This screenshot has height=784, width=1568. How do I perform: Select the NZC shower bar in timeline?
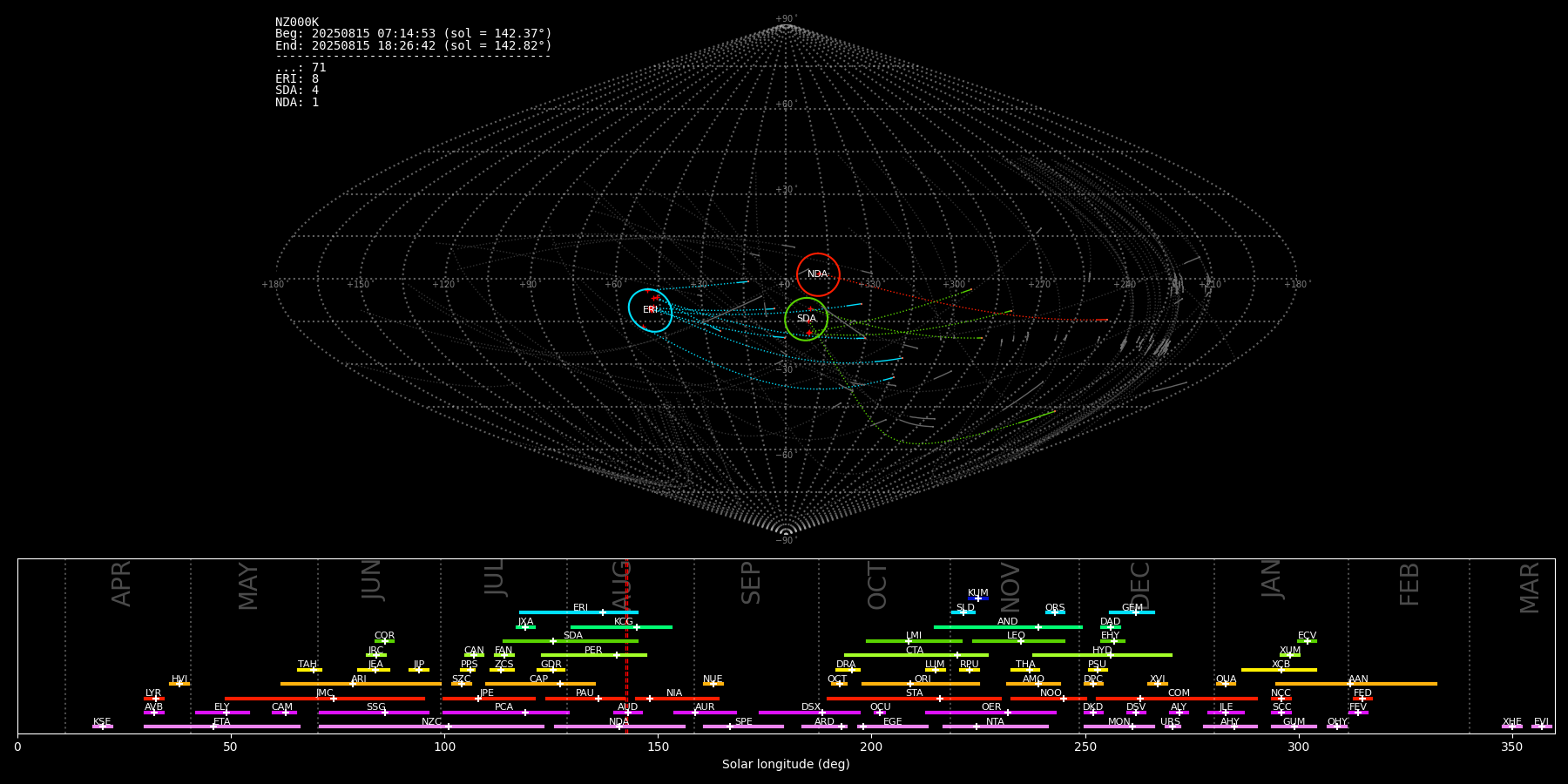[431, 727]
